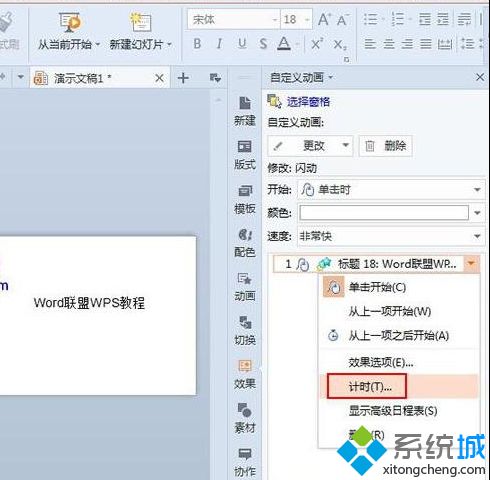Image resolution: width=490 pixels, height=480 pixels.
Task: Open the 切换 transition sidebar panel
Action: [245, 331]
